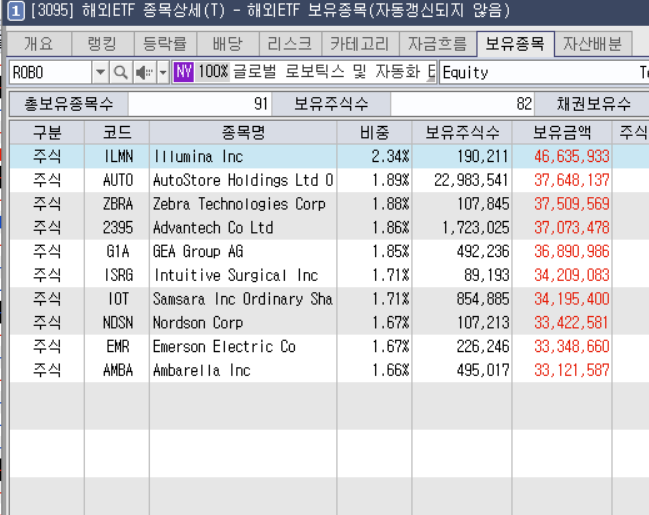Select the Illumina Inc row name
This screenshot has height=515, width=649.
point(198,156)
